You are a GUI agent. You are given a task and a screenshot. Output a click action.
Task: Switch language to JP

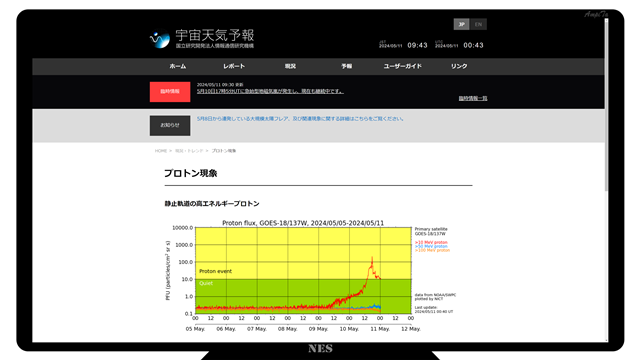pyautogui.click(x=462, y=24)
